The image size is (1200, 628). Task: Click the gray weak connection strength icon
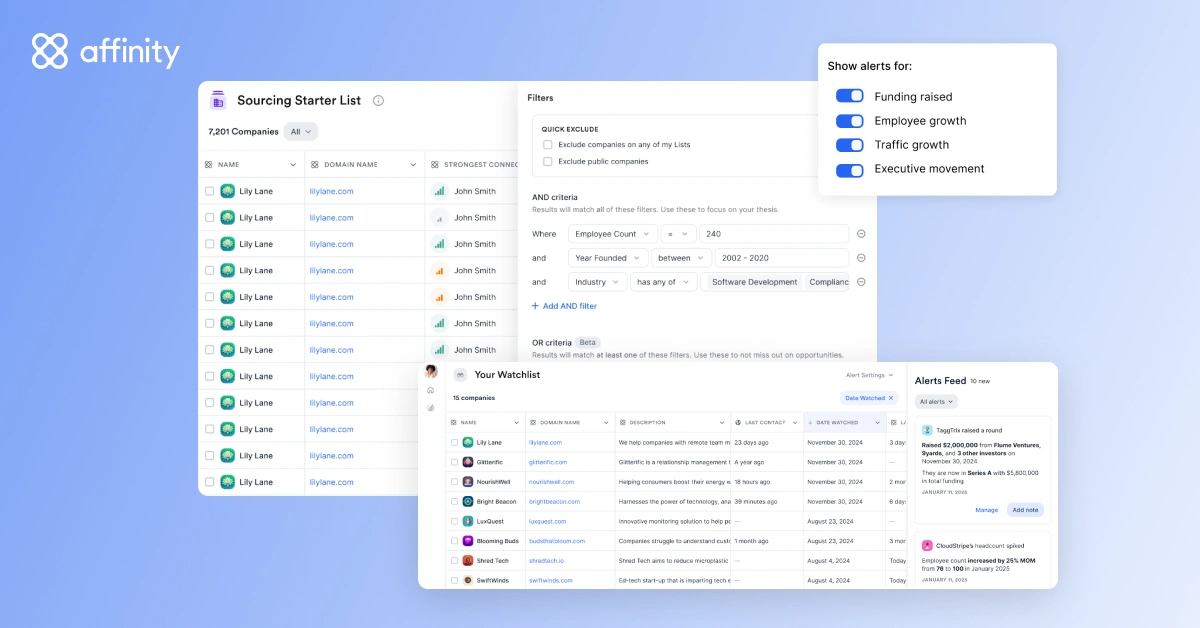438,217
